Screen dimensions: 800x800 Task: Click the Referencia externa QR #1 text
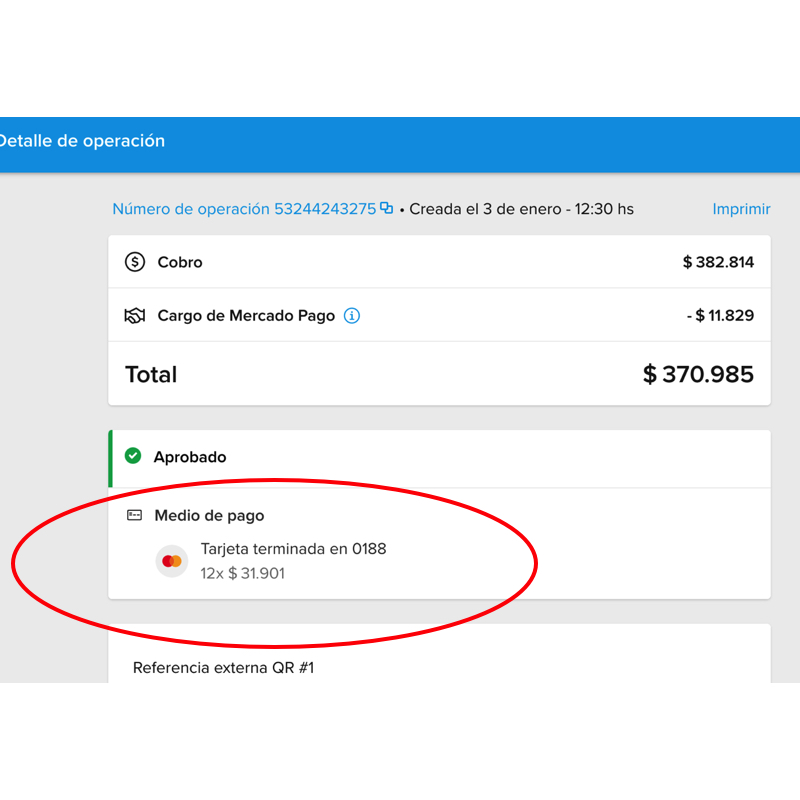pos(223,667)
